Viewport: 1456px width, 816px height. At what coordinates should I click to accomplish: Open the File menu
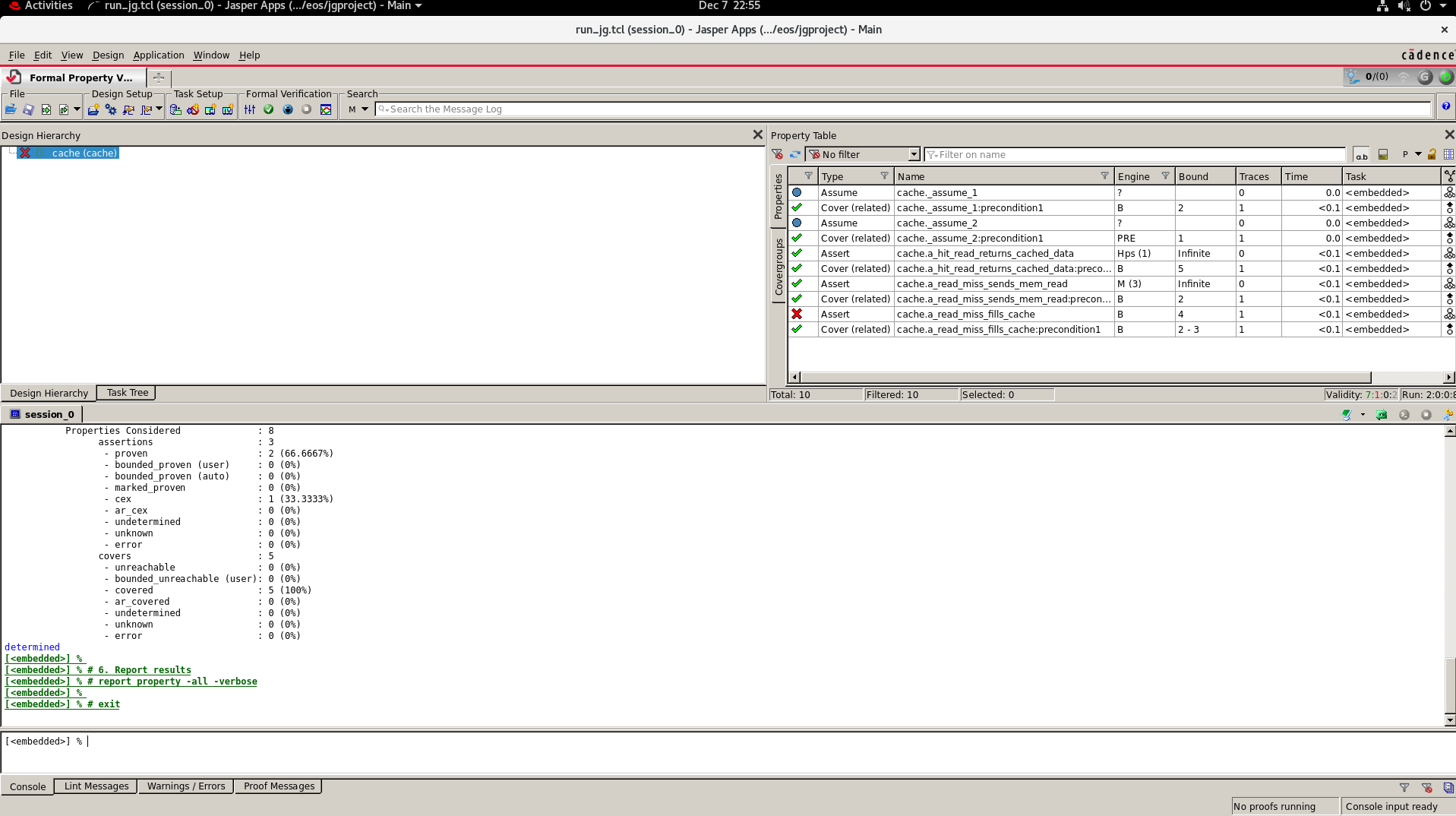point(17,55)
